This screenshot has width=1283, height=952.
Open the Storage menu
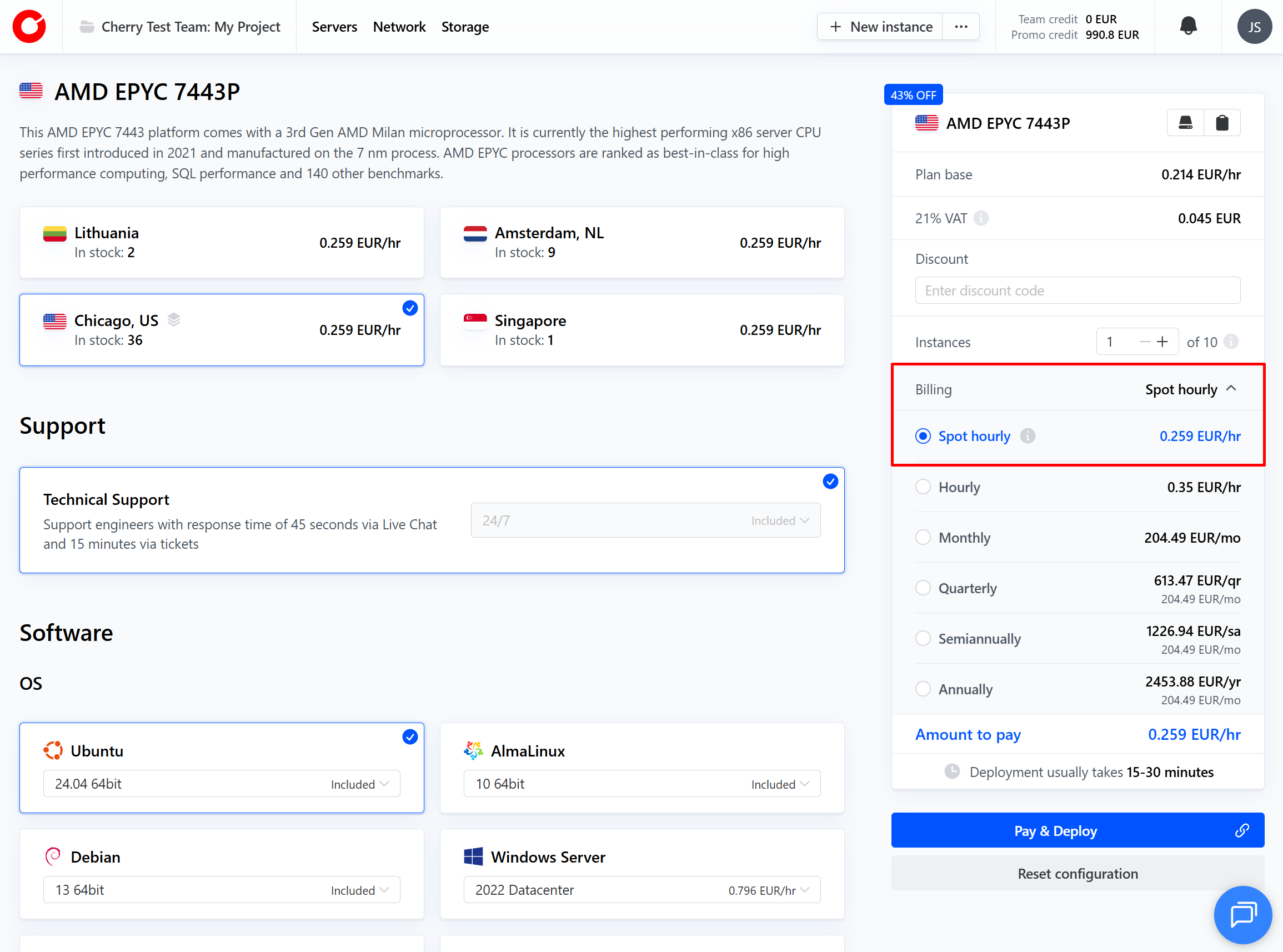[464, 27]
